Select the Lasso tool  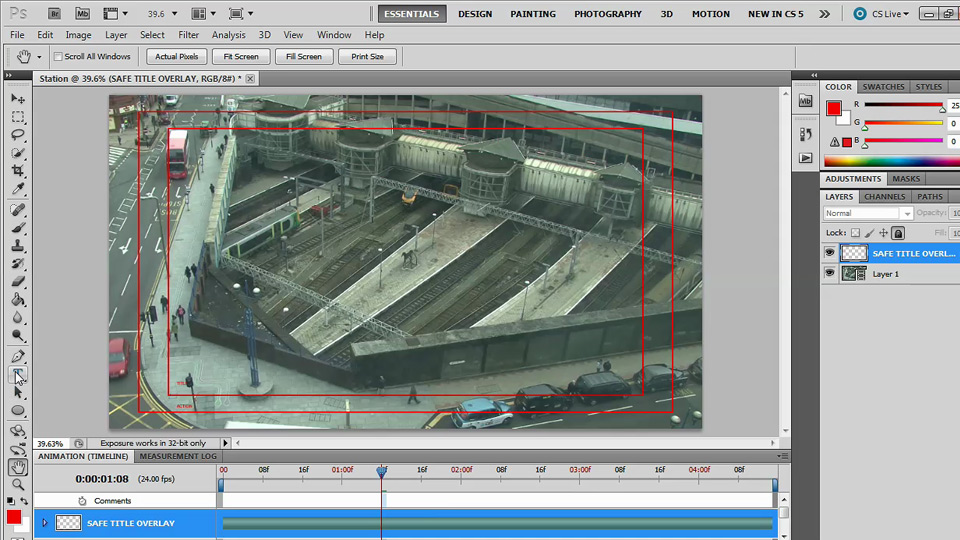(18, 135)
